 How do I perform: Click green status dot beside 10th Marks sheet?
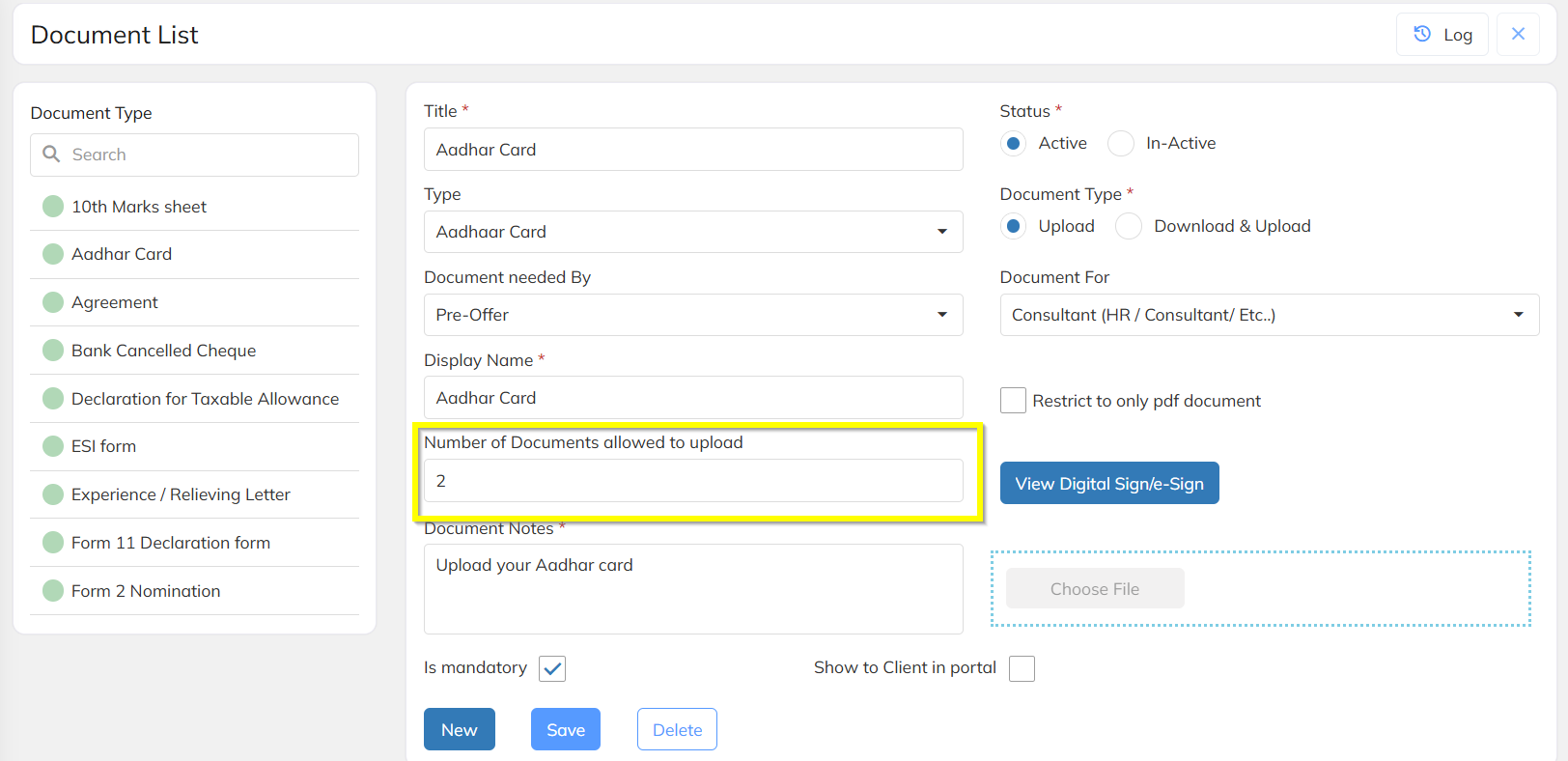point(53,207)
